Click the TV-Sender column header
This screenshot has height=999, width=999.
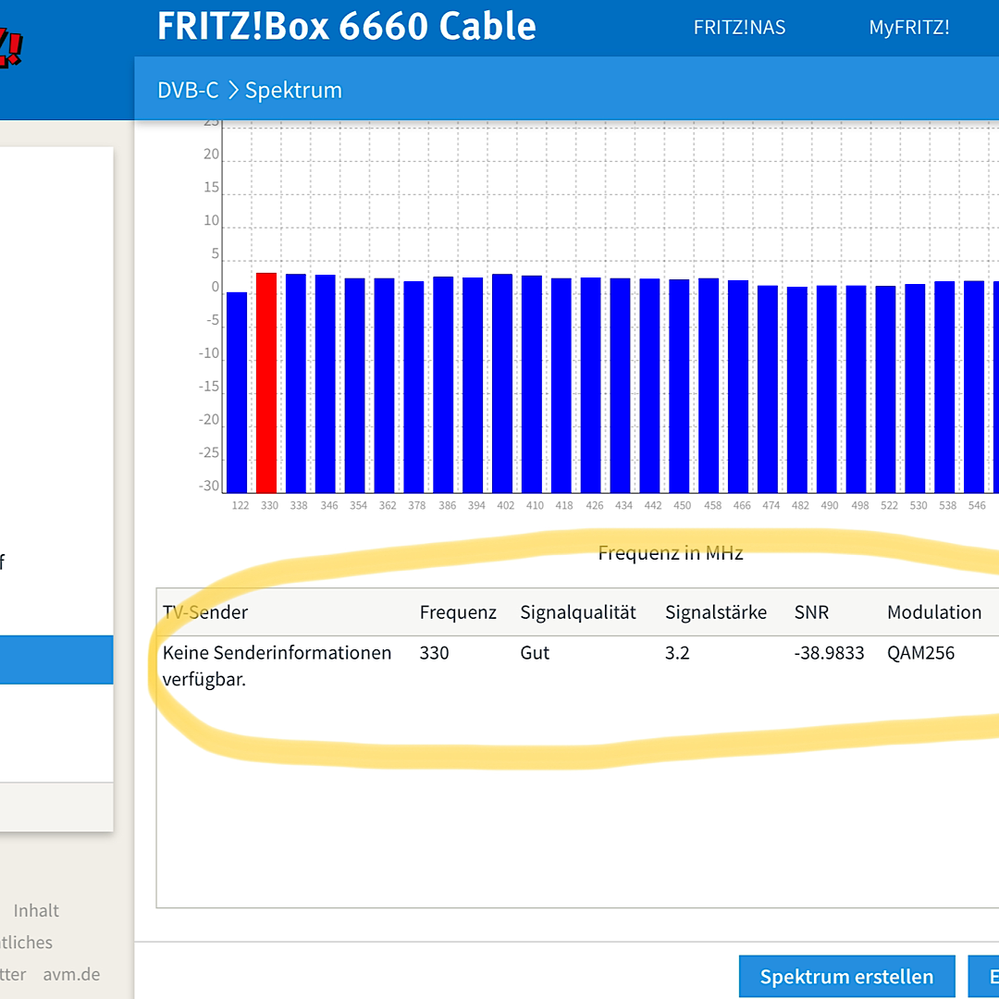pyautogui.click(x=205, y=612)
